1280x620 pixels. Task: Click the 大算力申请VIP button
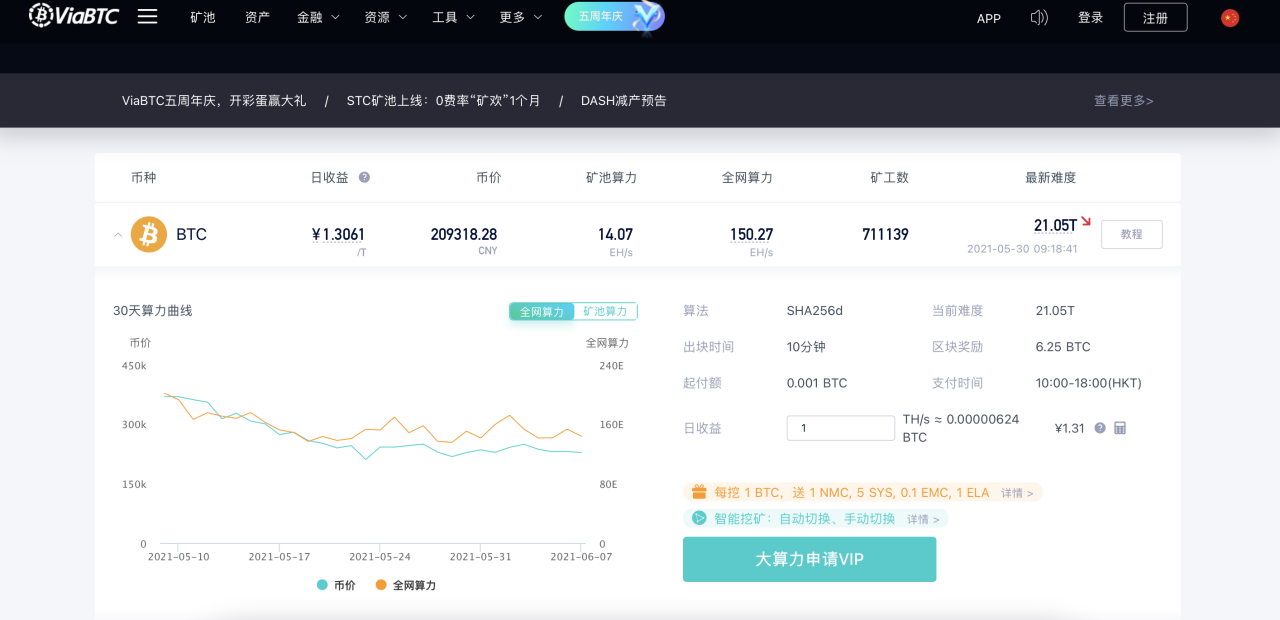tap(809, 559)
